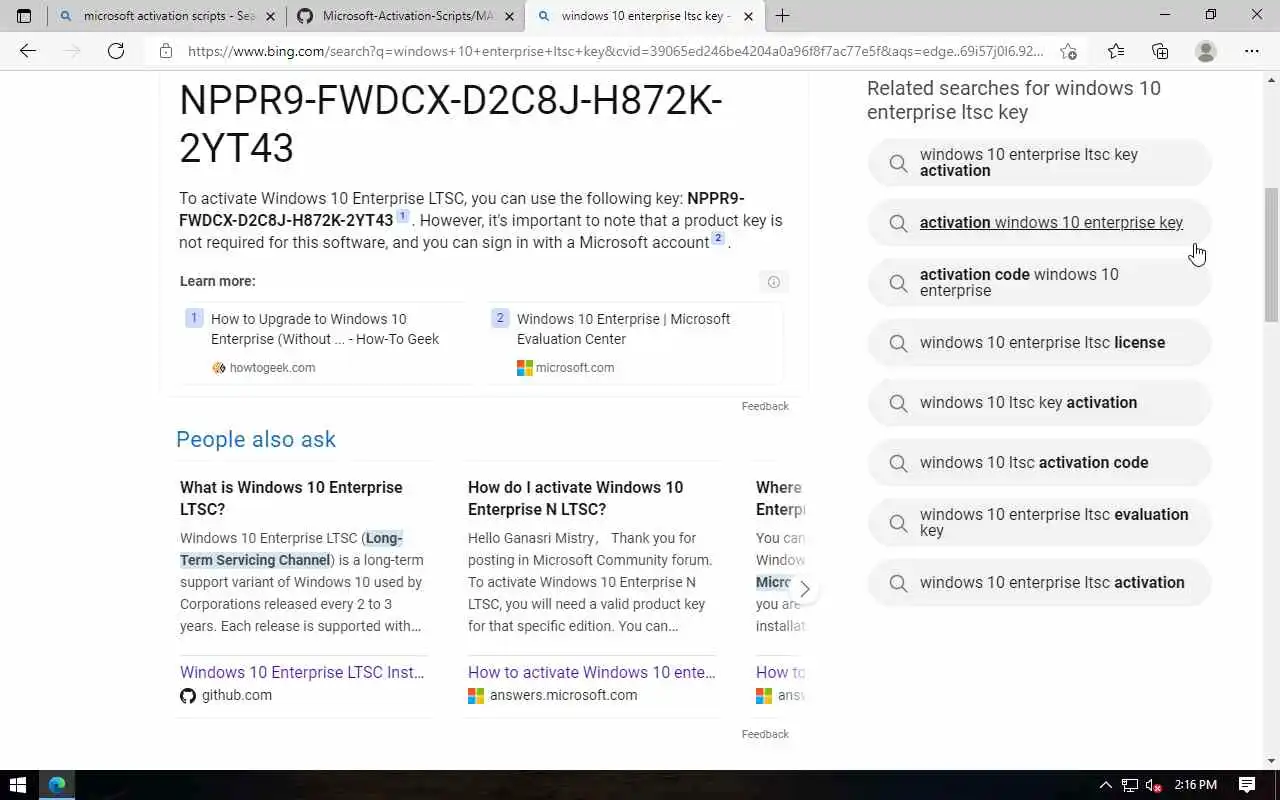Click the People also ask heading
The image size is (1280, 800).
(x=256, y=439)
